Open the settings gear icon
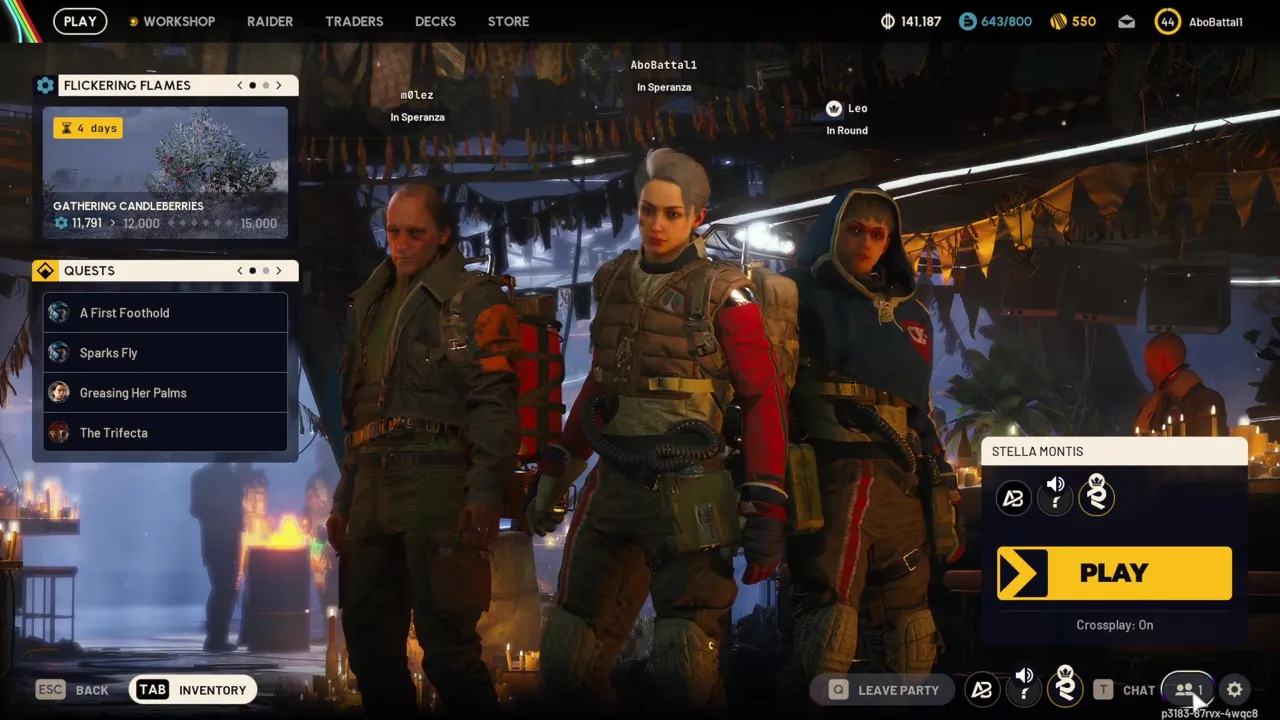 click(x=1235, y=690)
